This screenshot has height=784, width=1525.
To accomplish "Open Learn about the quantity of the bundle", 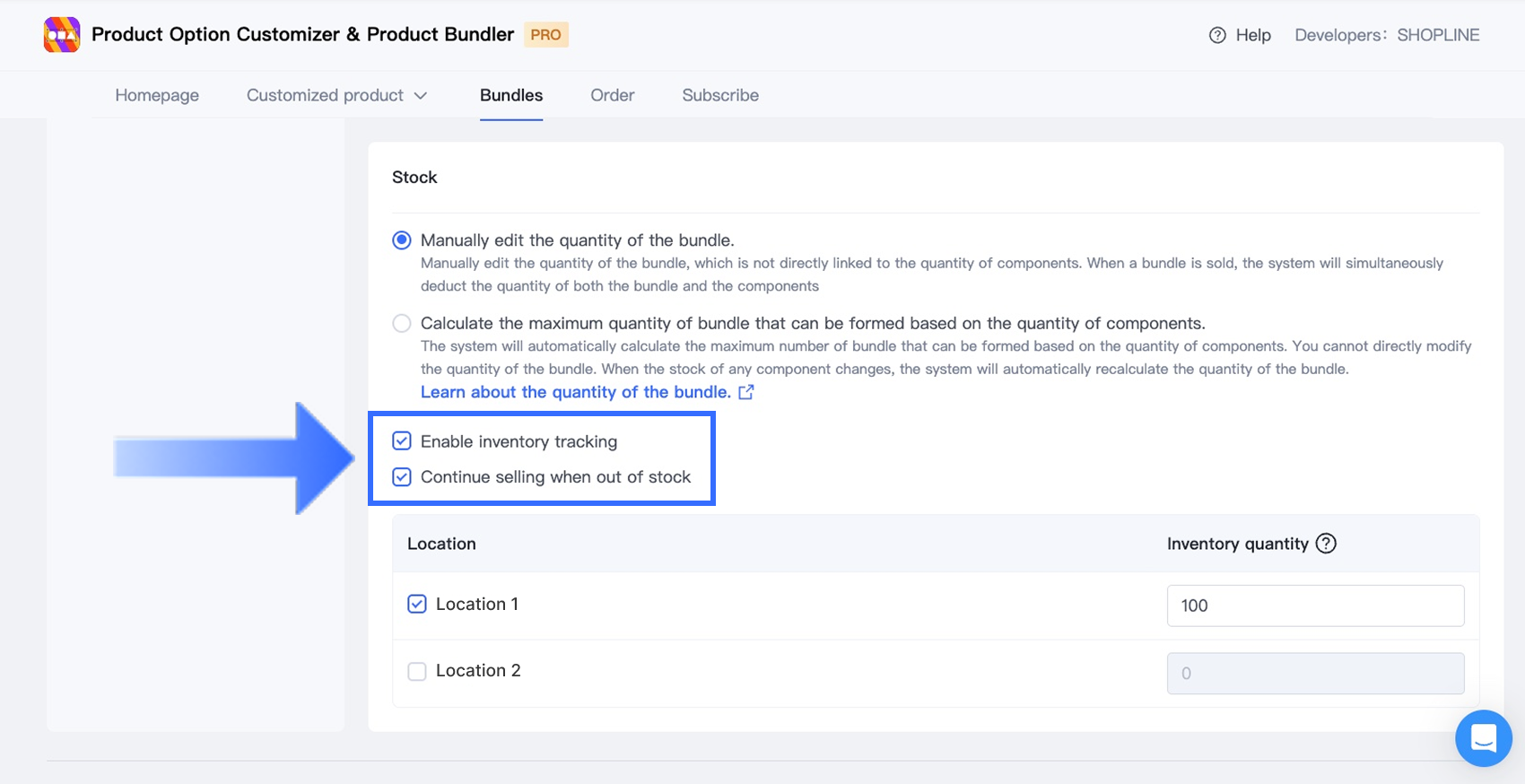I will pos(575,392).
